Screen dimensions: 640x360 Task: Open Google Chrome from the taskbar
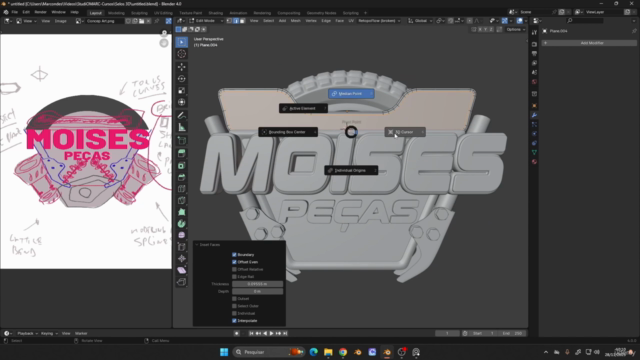343,352
